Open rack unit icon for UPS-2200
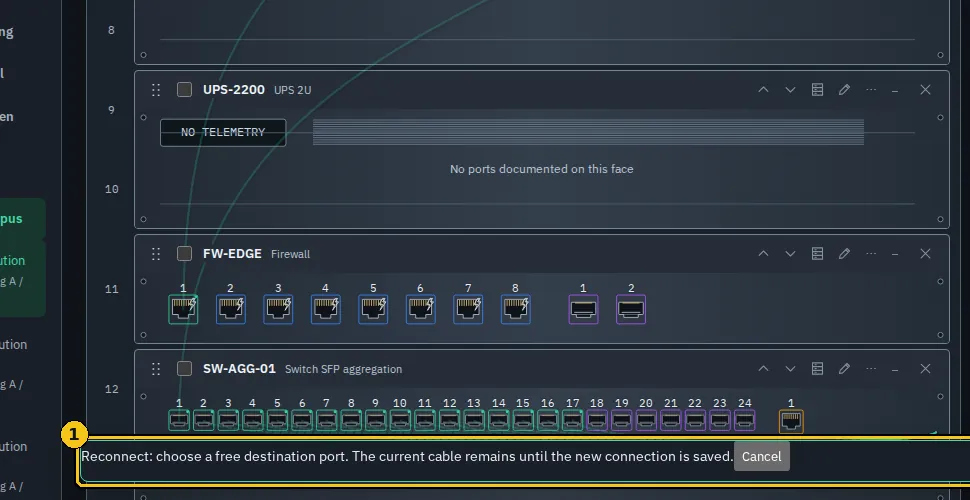The width and height of the screenshot is (970, 500). tap(817, 90)
